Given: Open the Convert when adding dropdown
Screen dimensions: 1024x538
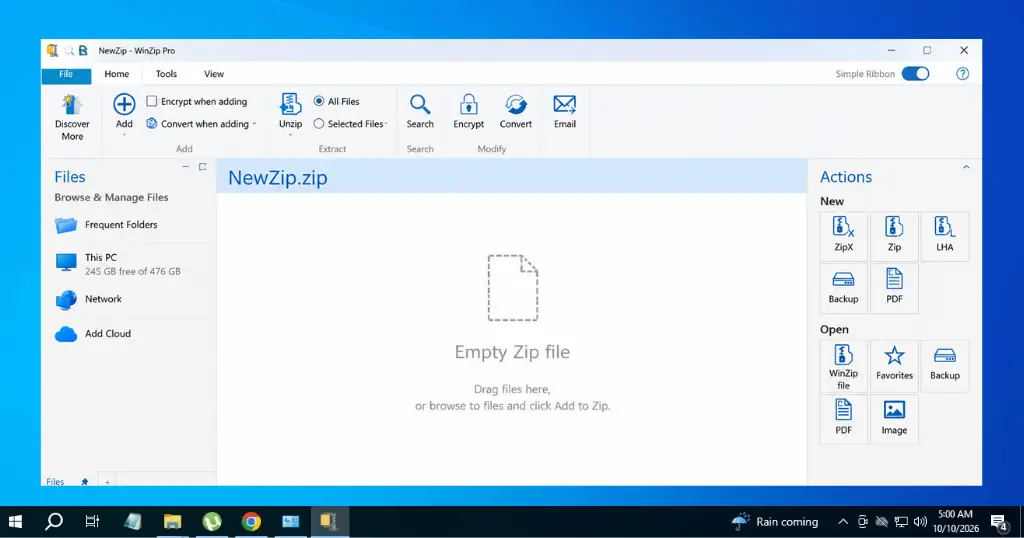Looking at the screenshot, I should [x=255, y=124].
